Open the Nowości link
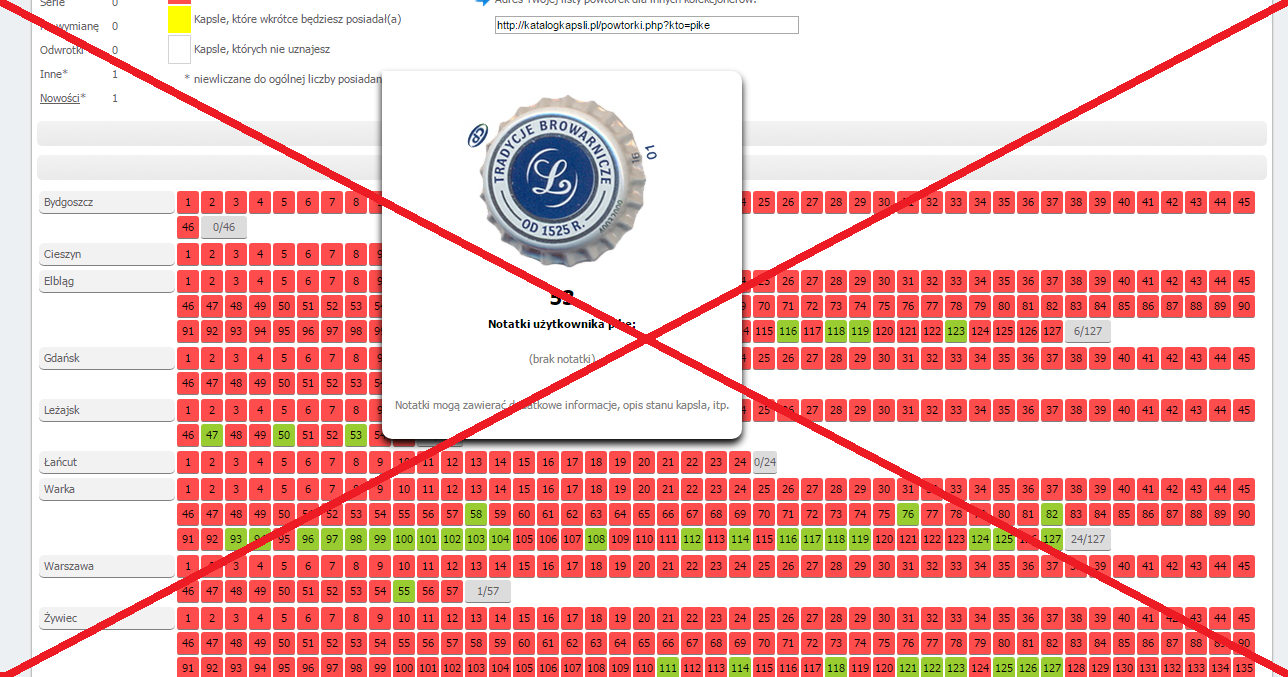 [x=59, y=98]
